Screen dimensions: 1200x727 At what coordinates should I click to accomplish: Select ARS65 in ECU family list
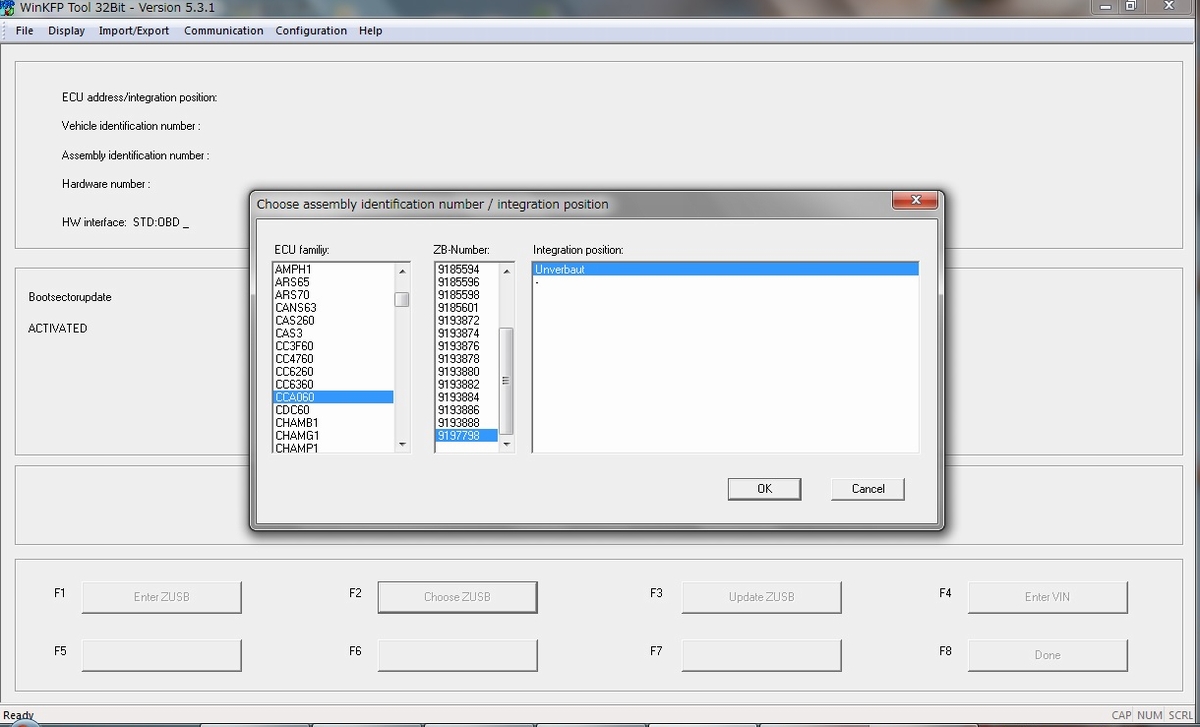click(x=333, y=282)
